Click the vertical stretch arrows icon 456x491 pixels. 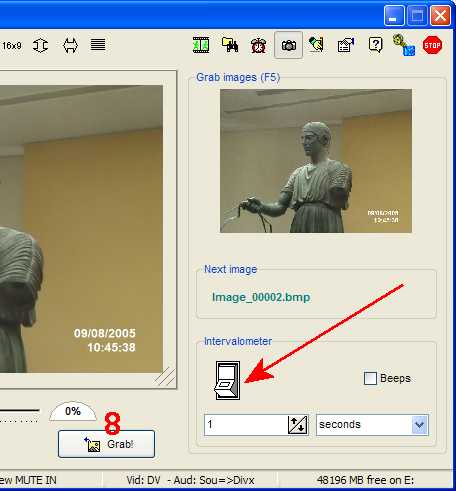click(x=40, y=45)
